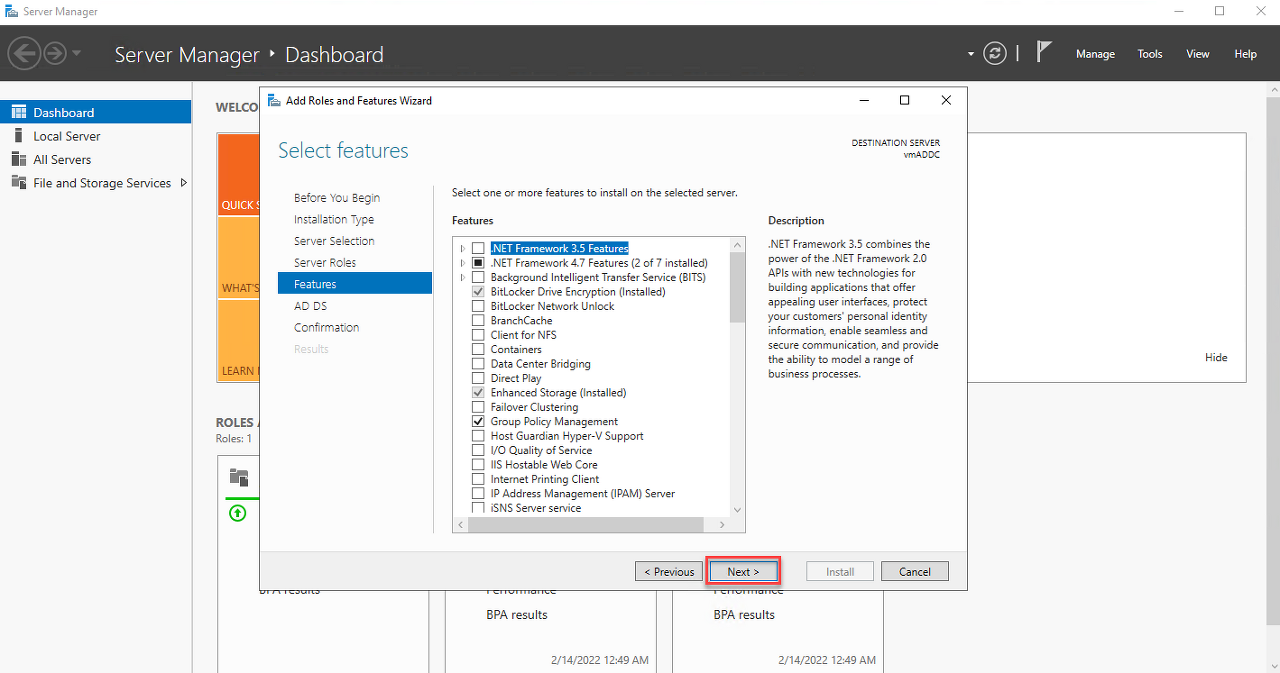
Task: Select the Features wizard step
Action: (355, 284)
